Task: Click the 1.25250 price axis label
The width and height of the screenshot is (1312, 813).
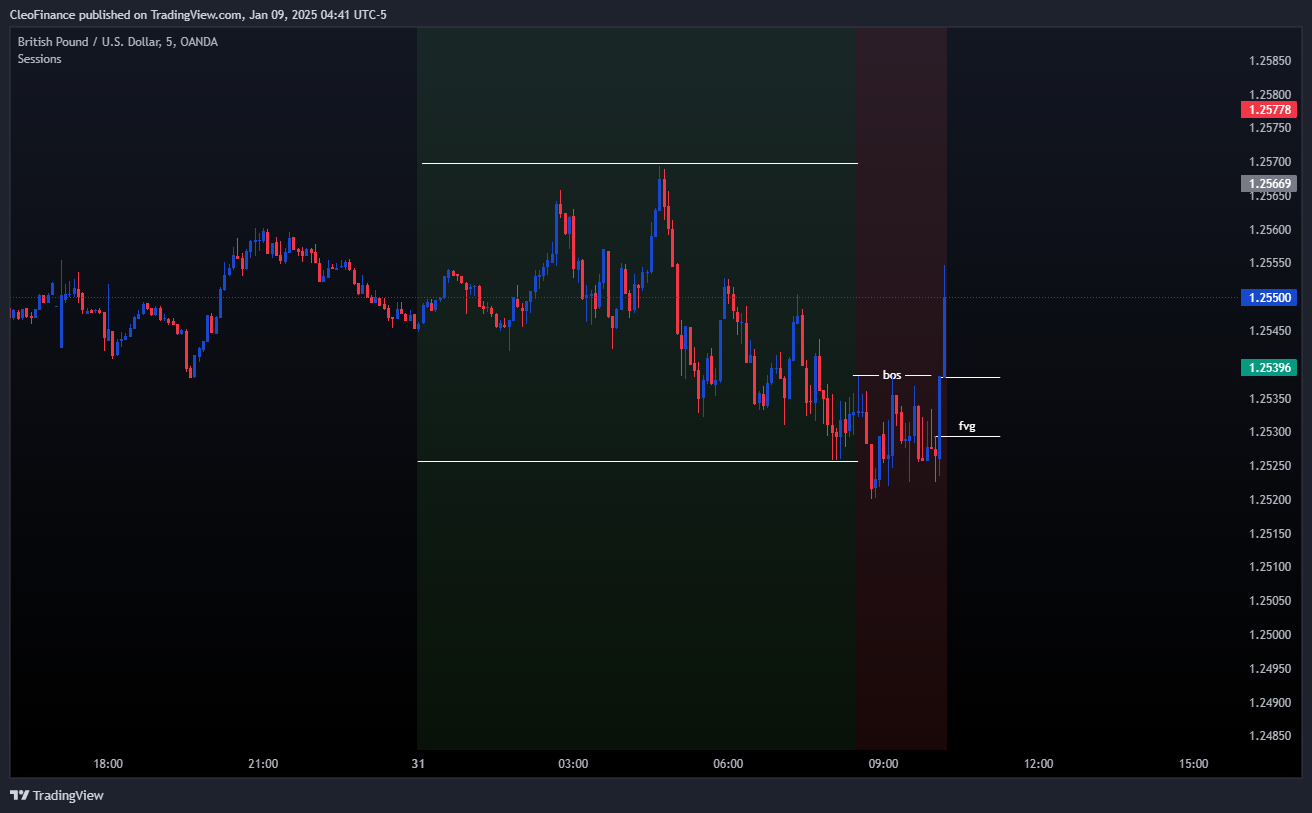Action: click(1269, 466)
